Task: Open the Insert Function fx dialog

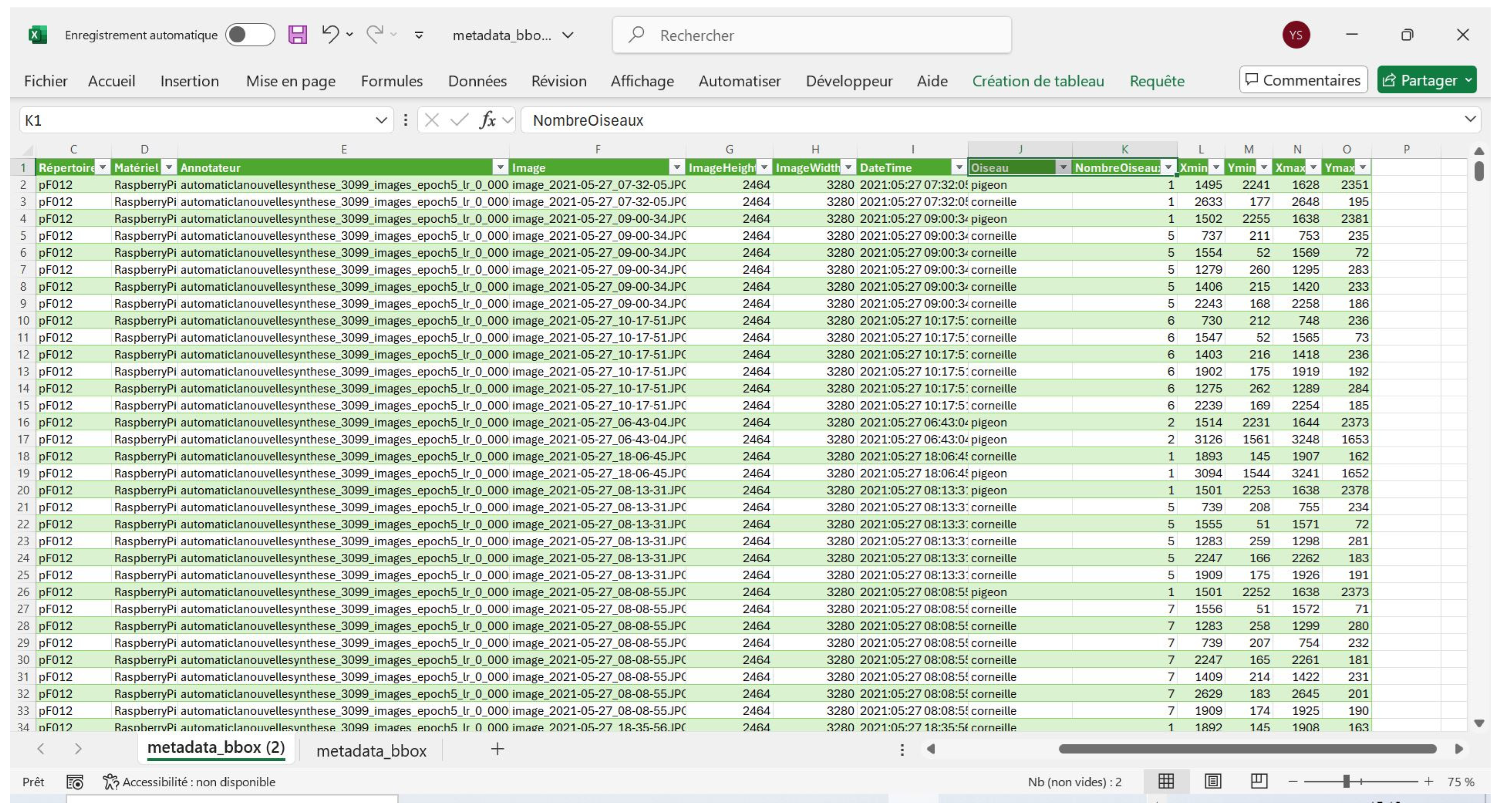Action: (x=488, y=120)
